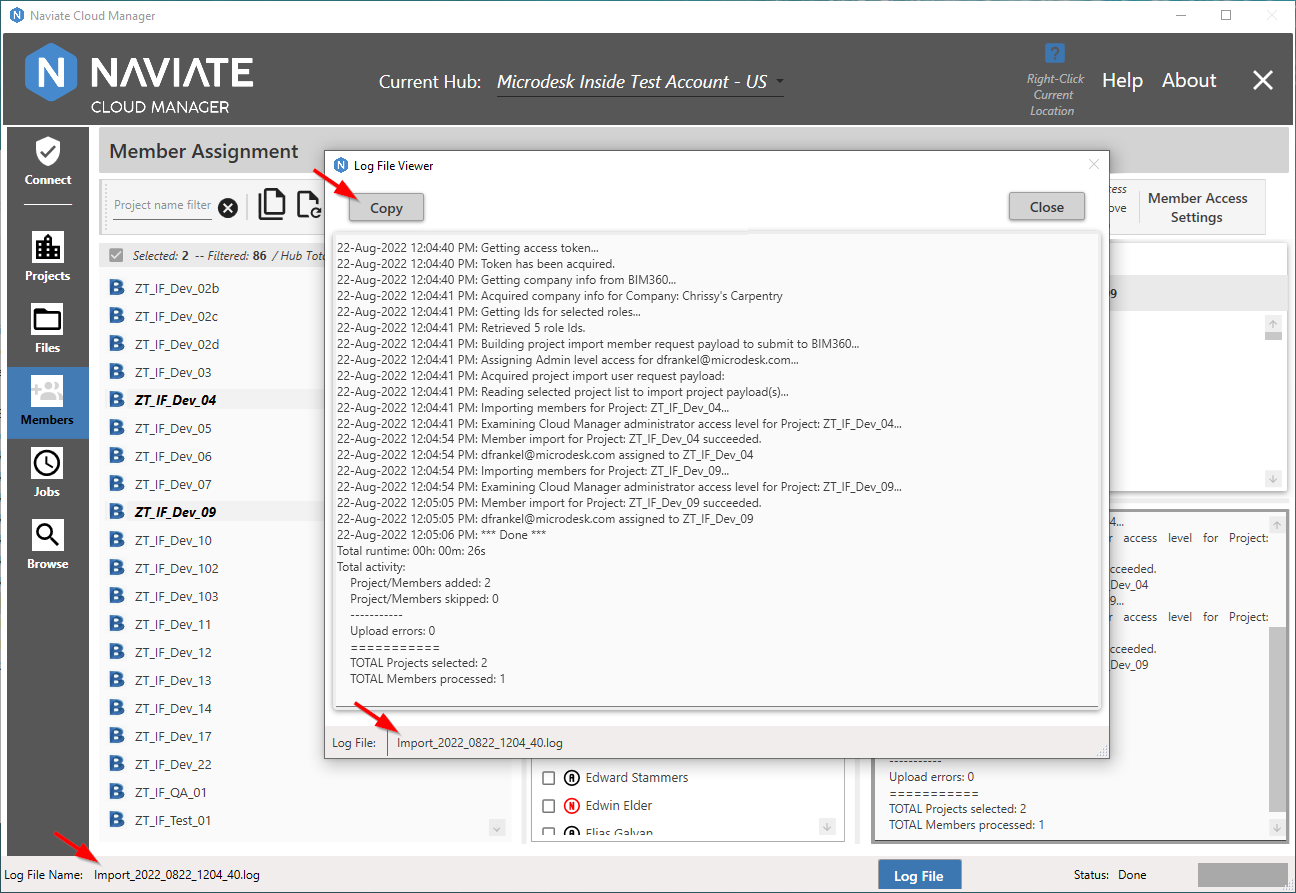This screenshot has height=893, width=1296.
Task: Click the Log File Viewer title icon
Action: click(x=341, y=165)
